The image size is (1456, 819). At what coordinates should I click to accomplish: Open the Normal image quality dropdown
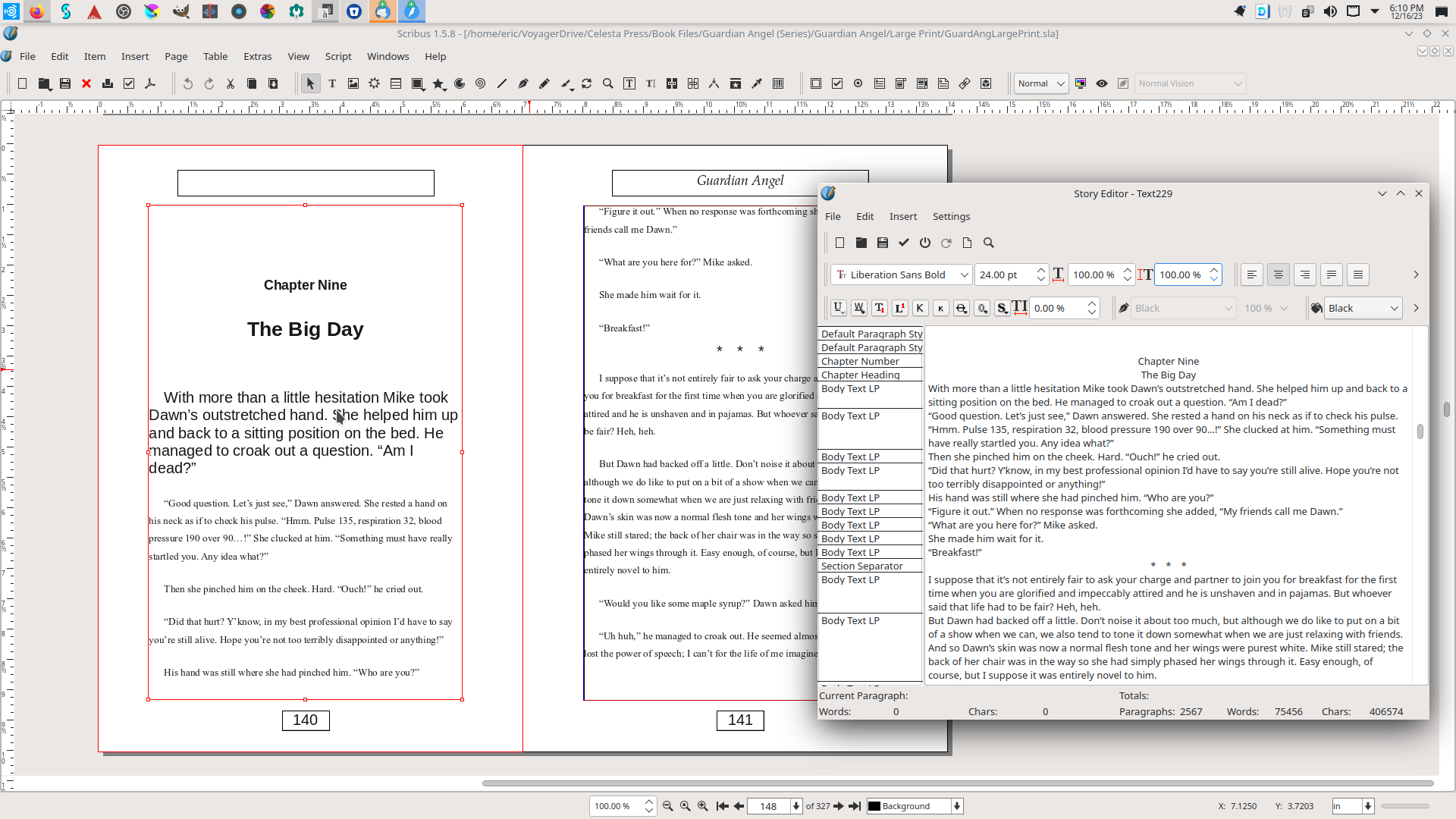[1041, 83]
